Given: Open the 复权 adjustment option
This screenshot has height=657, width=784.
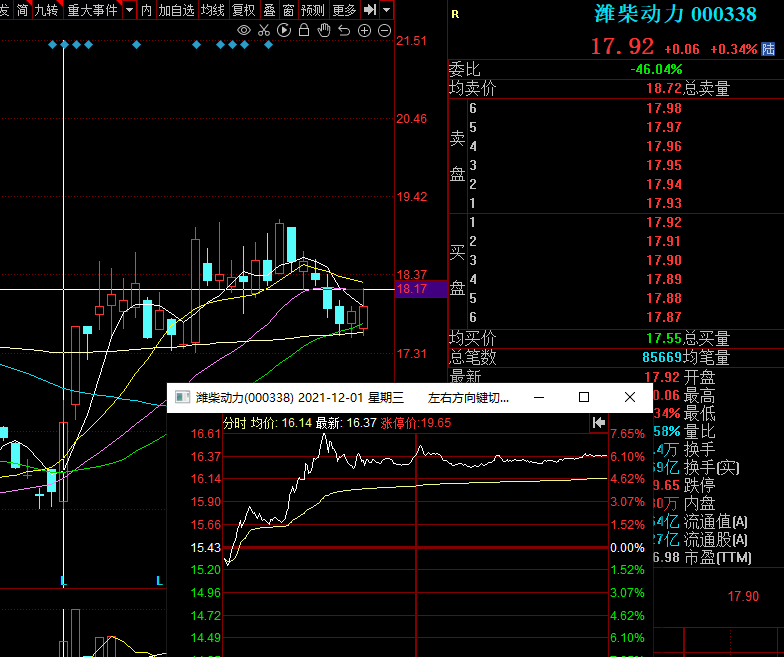Looking at the screenshot, I should (244, 10).
